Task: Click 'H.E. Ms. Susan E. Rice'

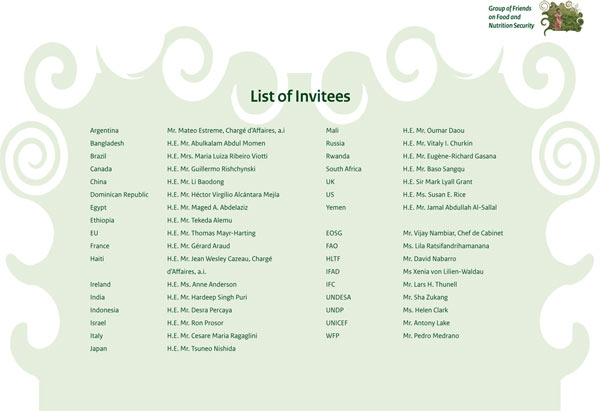Action: point(434,195)
